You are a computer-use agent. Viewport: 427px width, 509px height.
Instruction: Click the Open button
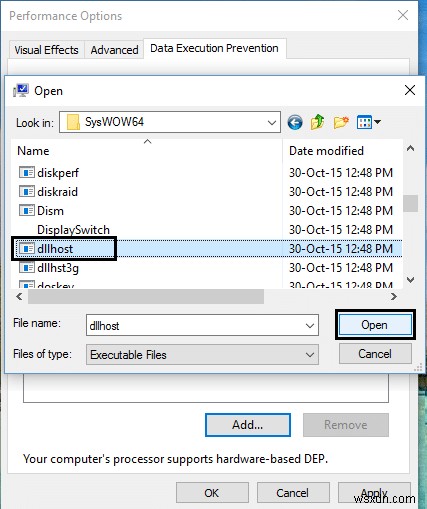pos(375,325)
